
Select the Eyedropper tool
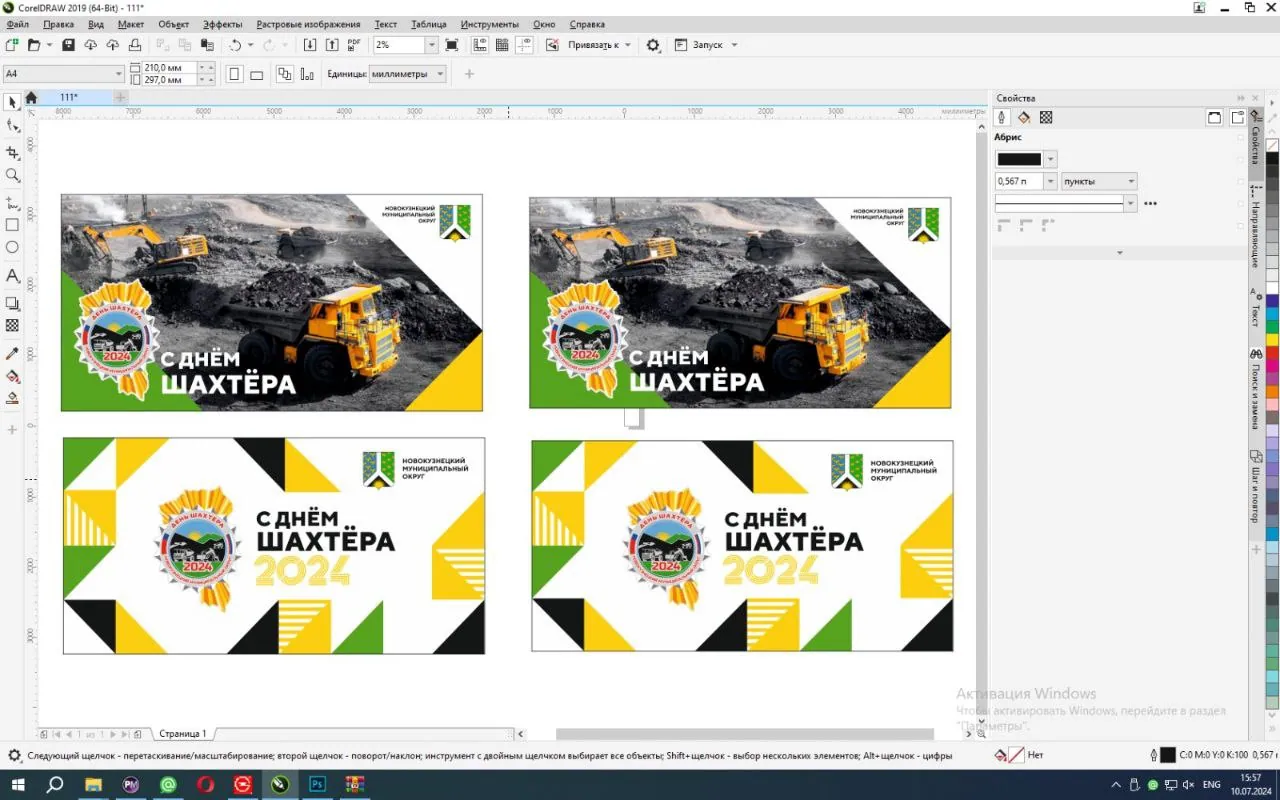pyautogui.click(x=12, y=353)
